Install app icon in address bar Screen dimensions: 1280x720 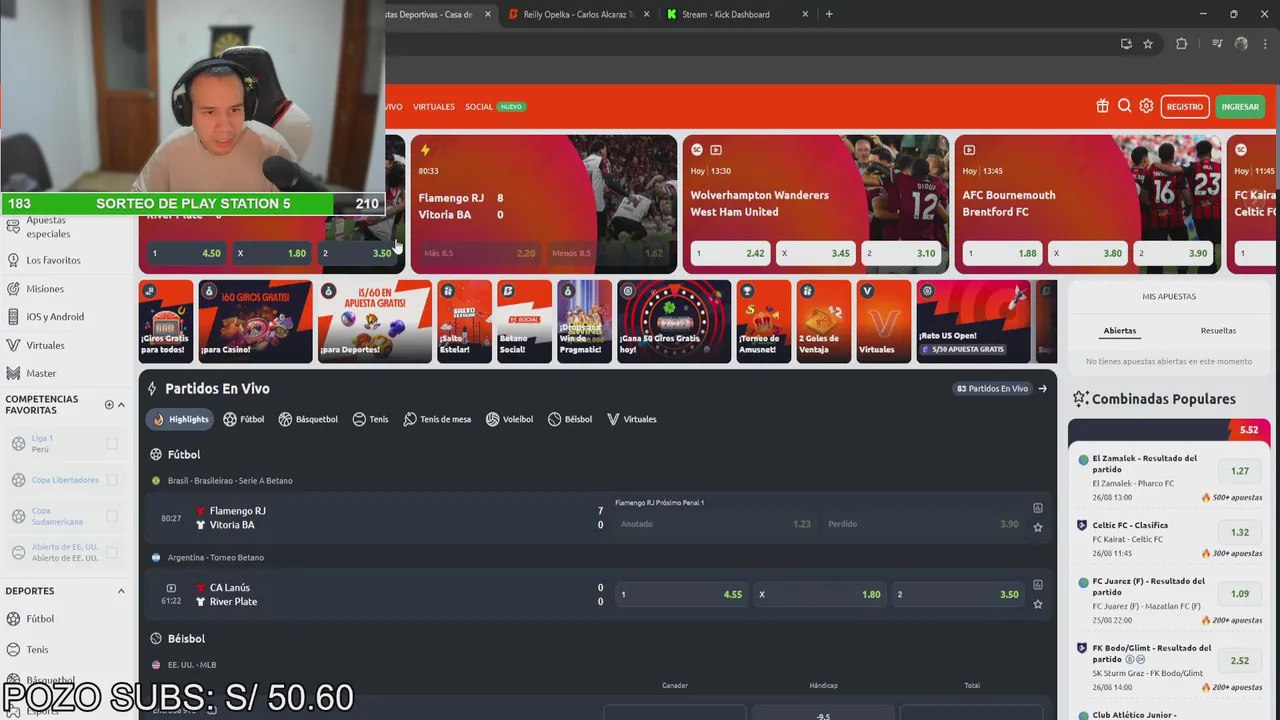pos(1126,44)
